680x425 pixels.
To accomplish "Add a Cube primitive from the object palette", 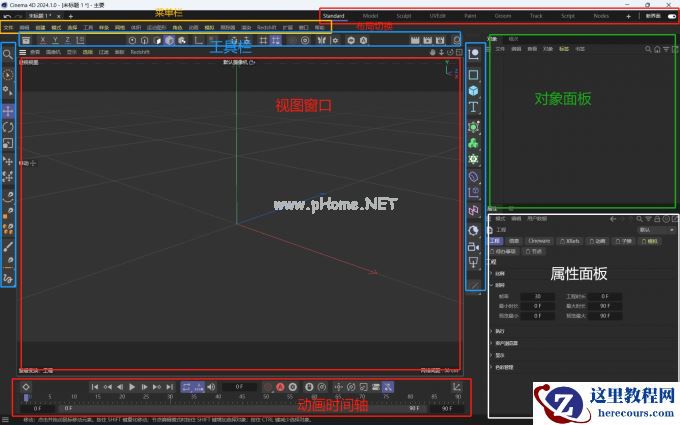I will point(474,91).
